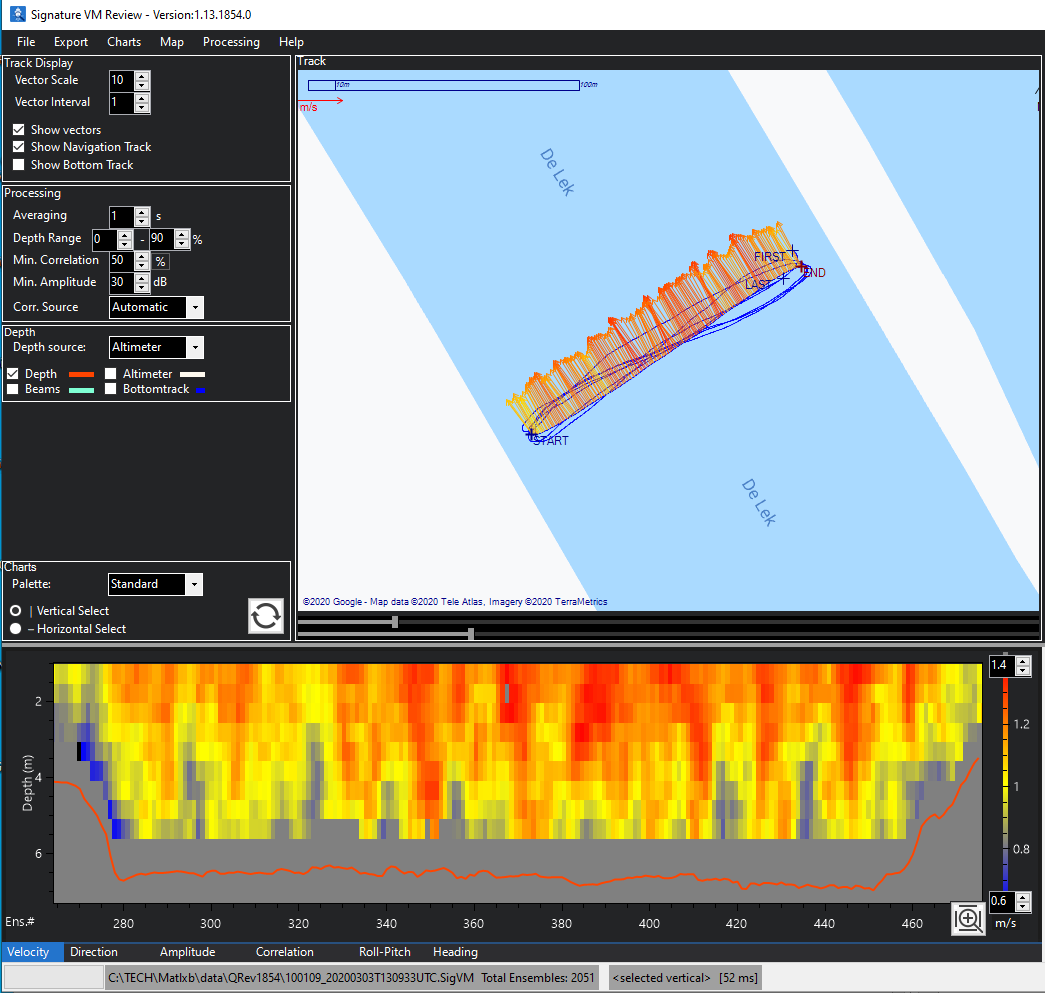
Task: Enable the Show Bottom Track checkbox
Action: click(19, 165)
